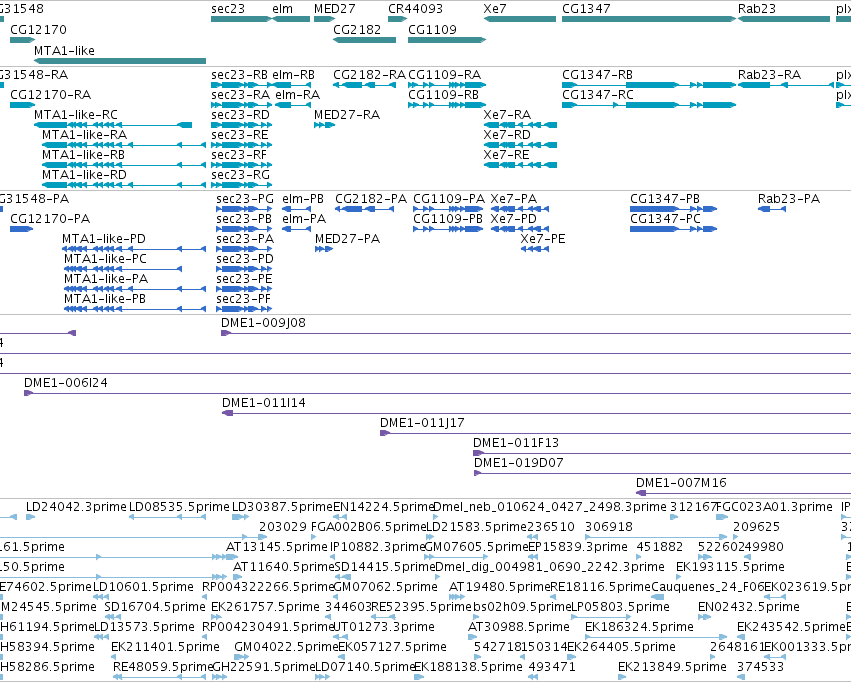Select transcript CG1109-RA
The width and height of the screenshot is (851, 682).
tap(446, 85)
